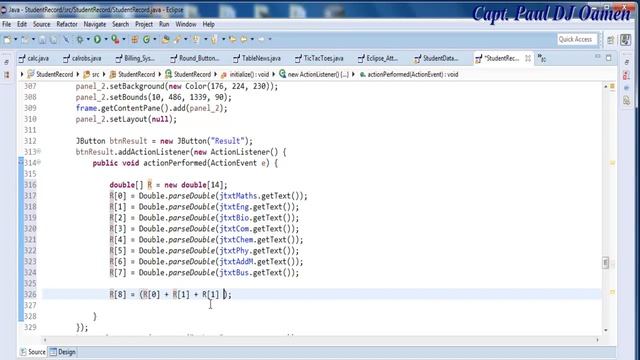Screen dimensions: 640x360
Task: Open the Help menu
Action: [209, 24]
